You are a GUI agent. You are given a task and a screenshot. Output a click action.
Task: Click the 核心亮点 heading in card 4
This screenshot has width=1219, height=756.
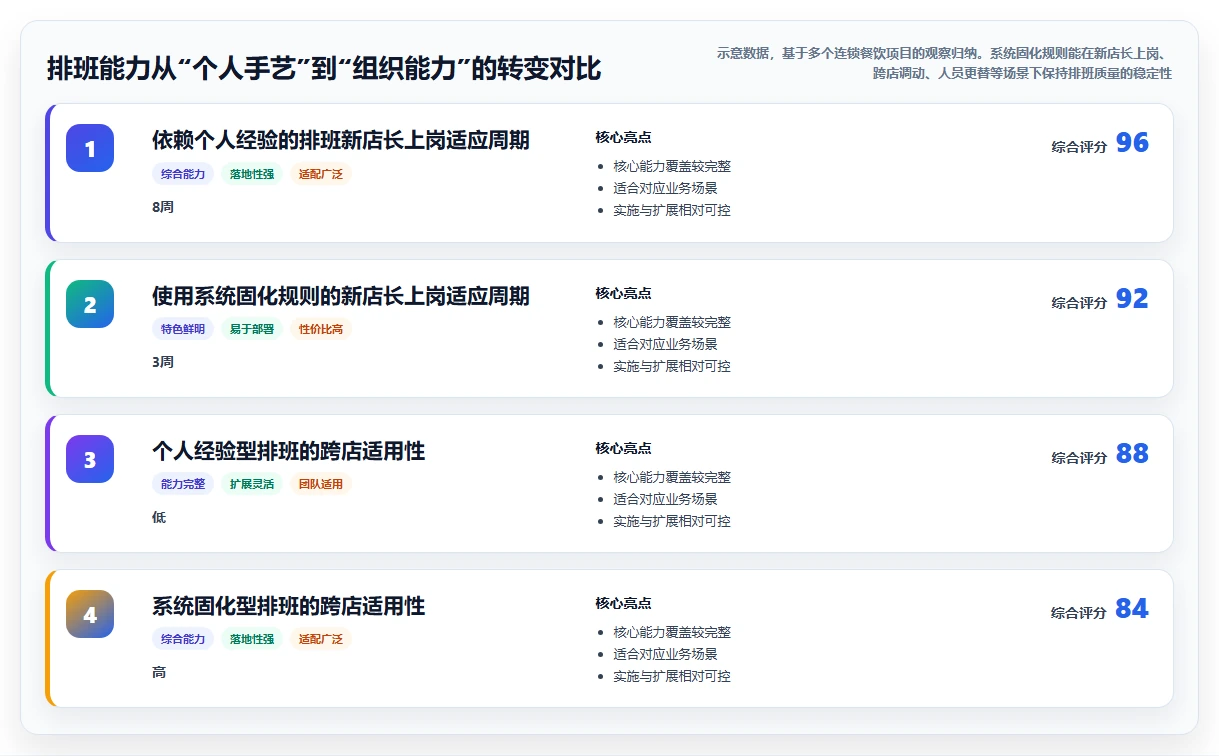pos(623,603)
